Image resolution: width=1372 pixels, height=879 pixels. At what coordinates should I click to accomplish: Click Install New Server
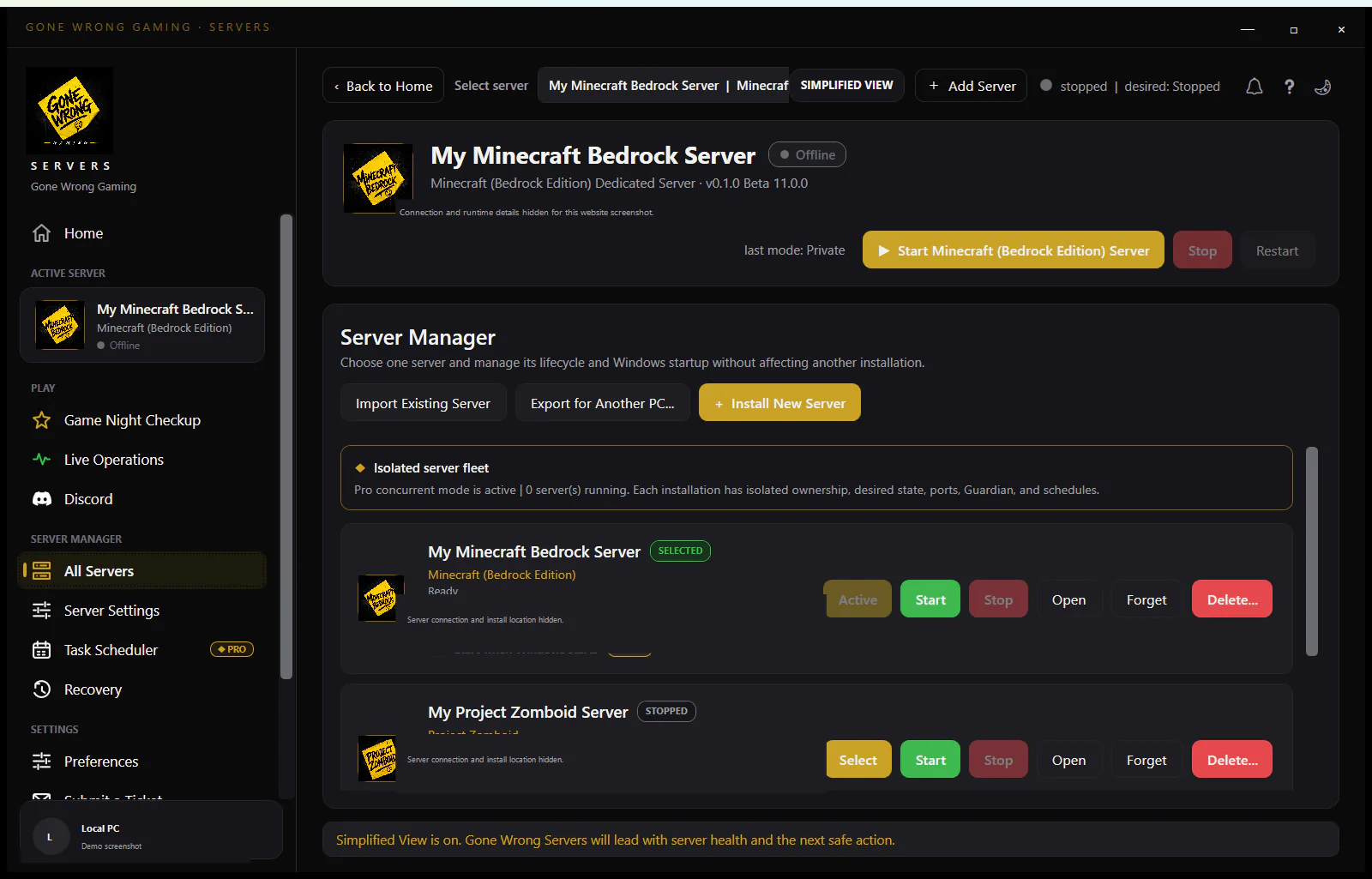point(779,403)
